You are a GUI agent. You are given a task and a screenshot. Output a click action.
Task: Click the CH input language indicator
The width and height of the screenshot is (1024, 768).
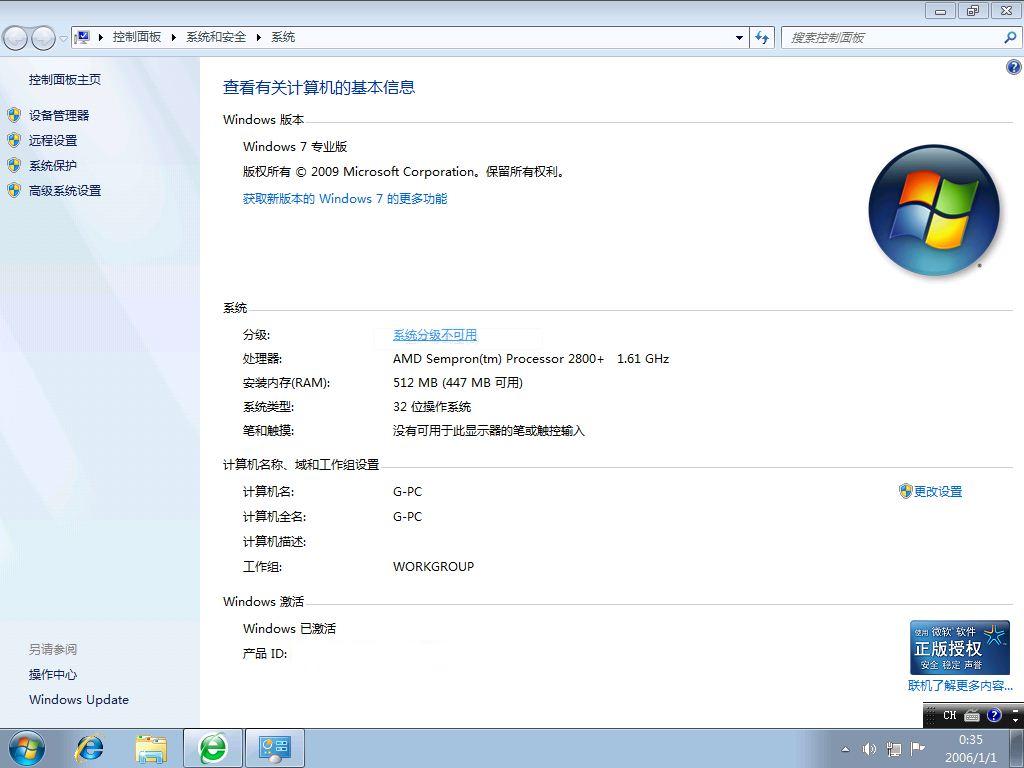[950, 715]
